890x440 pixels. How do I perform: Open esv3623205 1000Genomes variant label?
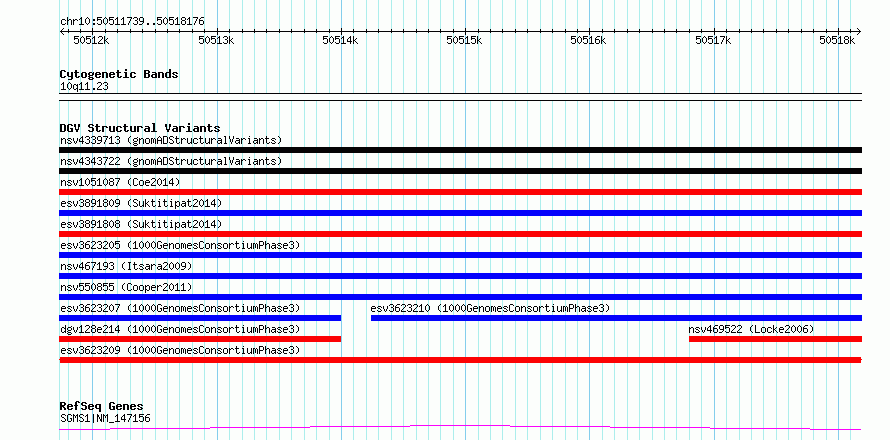point(180,245)
